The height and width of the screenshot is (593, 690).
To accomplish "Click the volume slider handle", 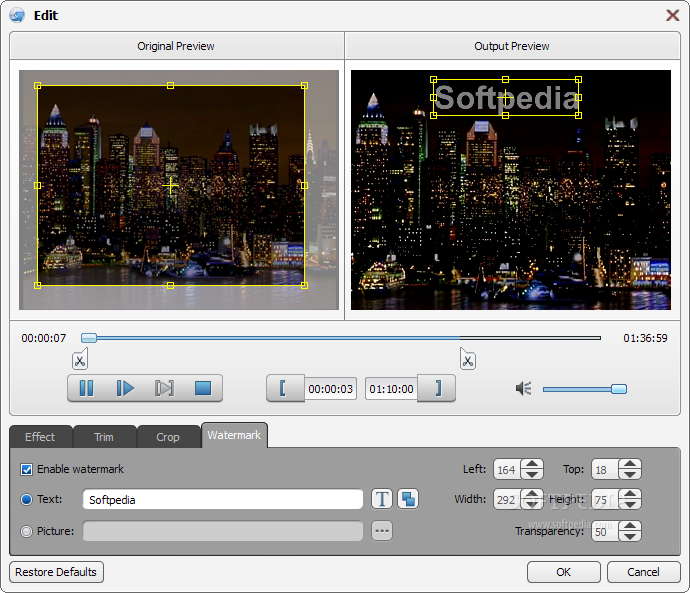I will (x=619, y=389).
